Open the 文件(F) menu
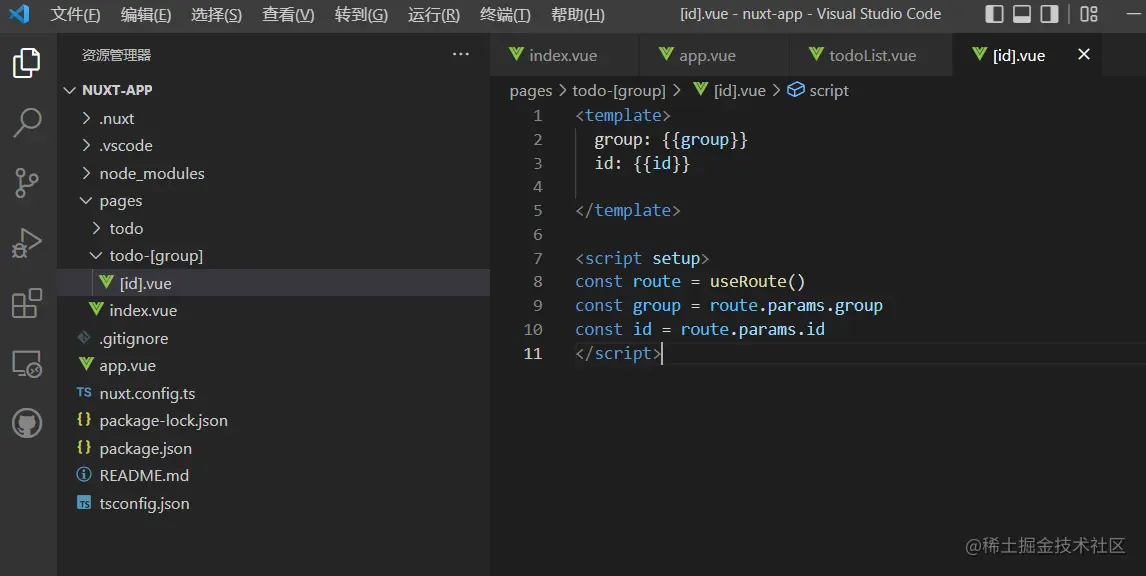Screen dimensions: 1146x576 pyautogui.click(x=75, y=15)
